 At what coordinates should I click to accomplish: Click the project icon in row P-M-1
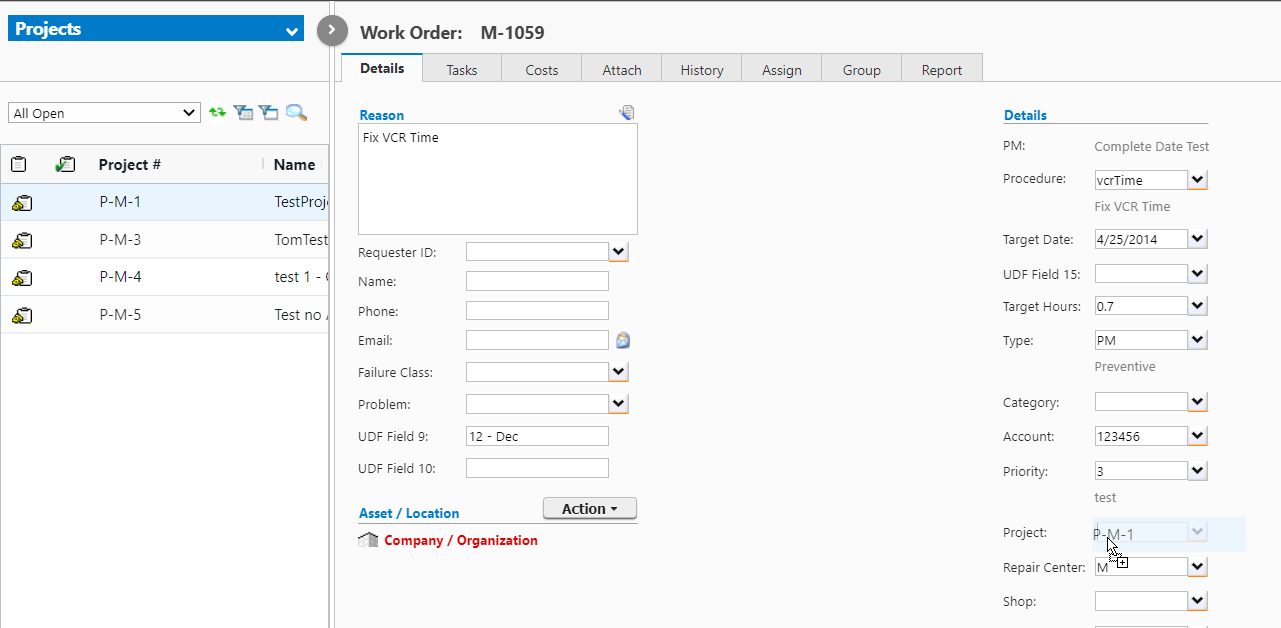click(x=22, y=203)
